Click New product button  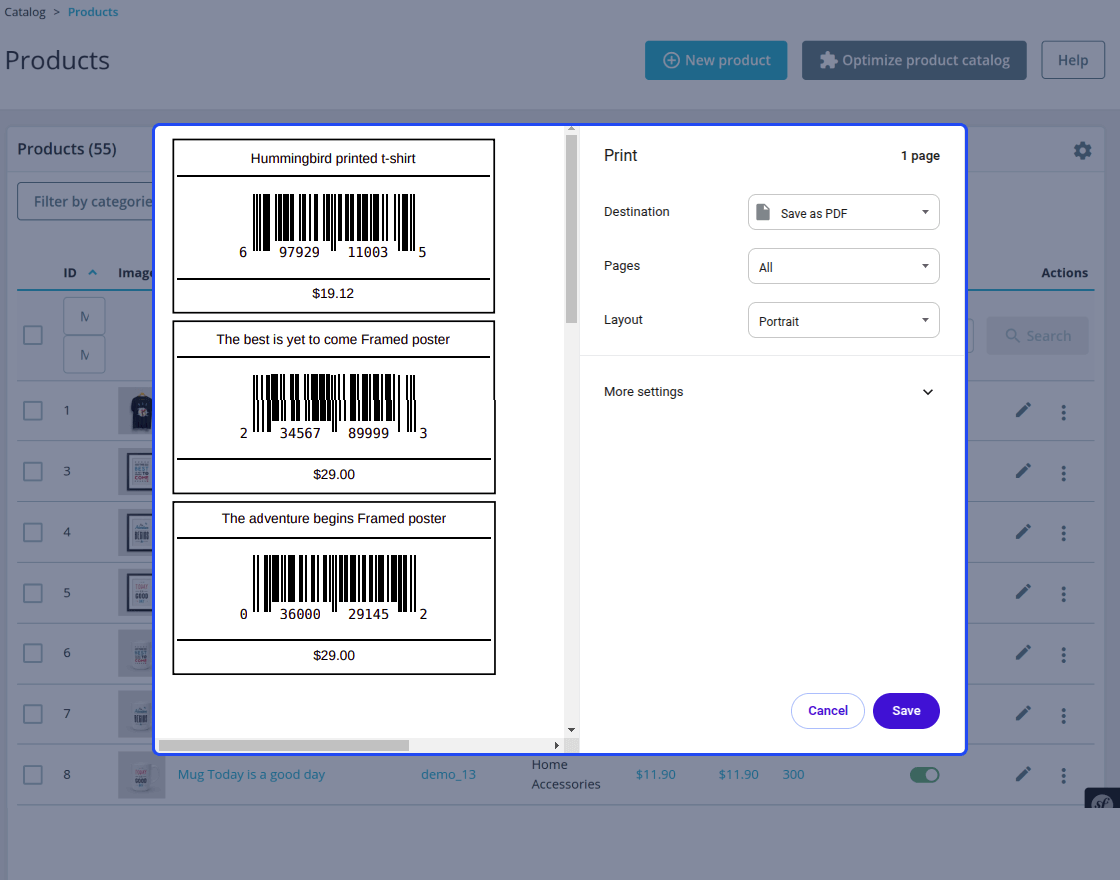click(716, 60)
